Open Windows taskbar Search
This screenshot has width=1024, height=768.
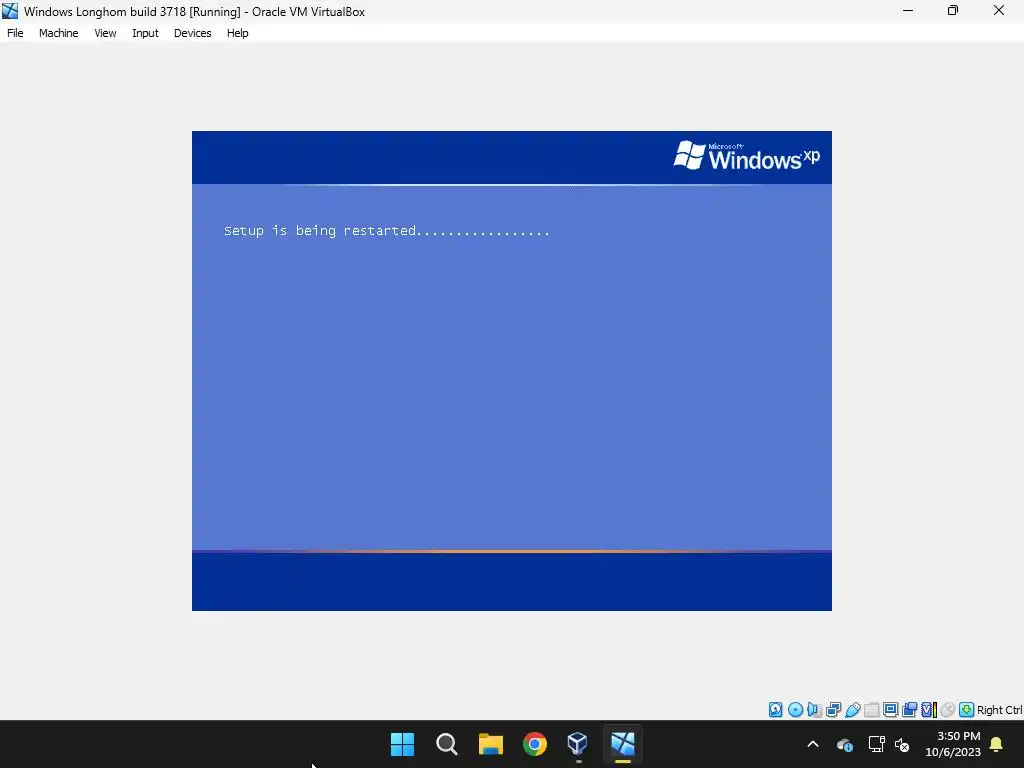coord(447,744)
